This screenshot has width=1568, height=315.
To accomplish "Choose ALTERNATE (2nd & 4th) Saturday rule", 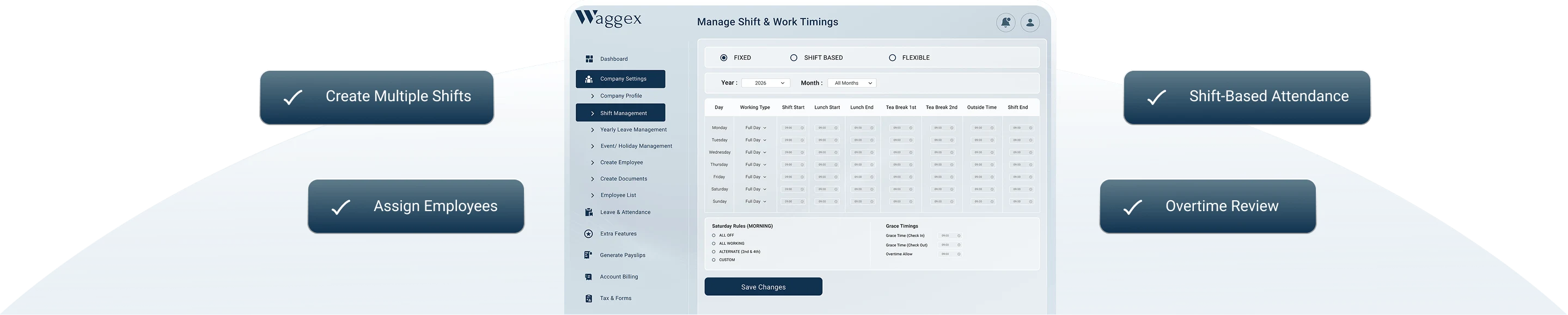I will click(713, 252).
